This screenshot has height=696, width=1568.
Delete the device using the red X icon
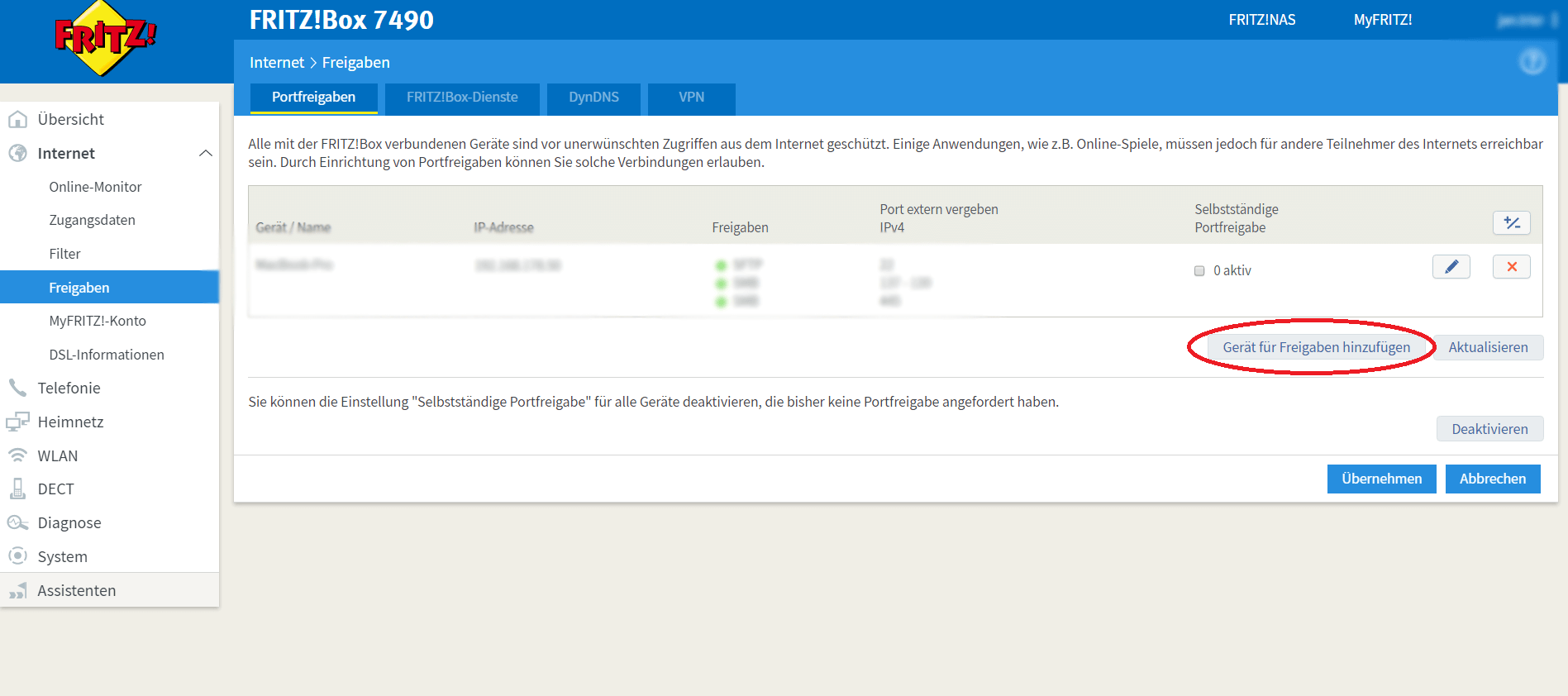coord(1511,267)
